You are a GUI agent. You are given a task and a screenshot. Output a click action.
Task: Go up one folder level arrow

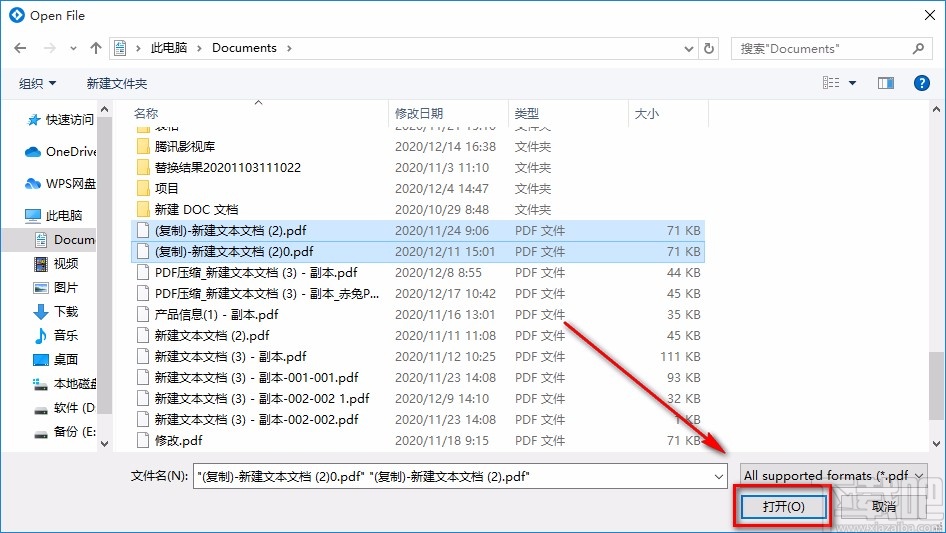tap(95, 48)
